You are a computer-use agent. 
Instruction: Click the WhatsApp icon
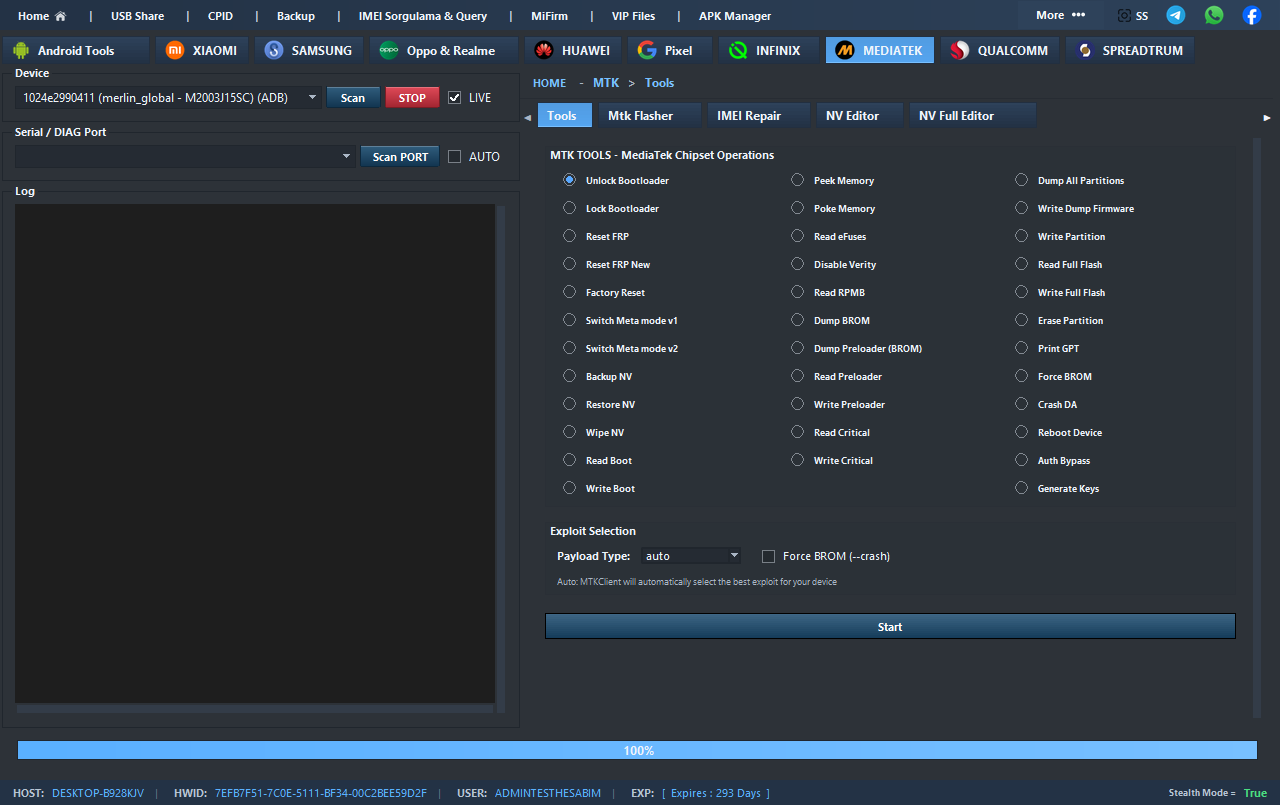[1214, 15]
